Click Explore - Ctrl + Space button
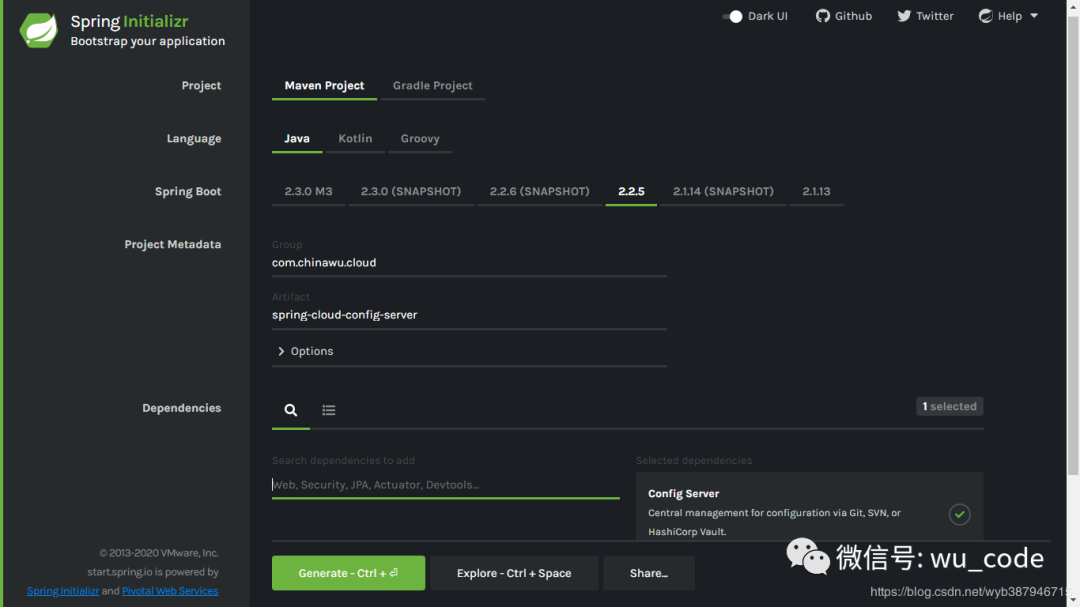The image size is (1080, 607). click(x=514, y=573)
